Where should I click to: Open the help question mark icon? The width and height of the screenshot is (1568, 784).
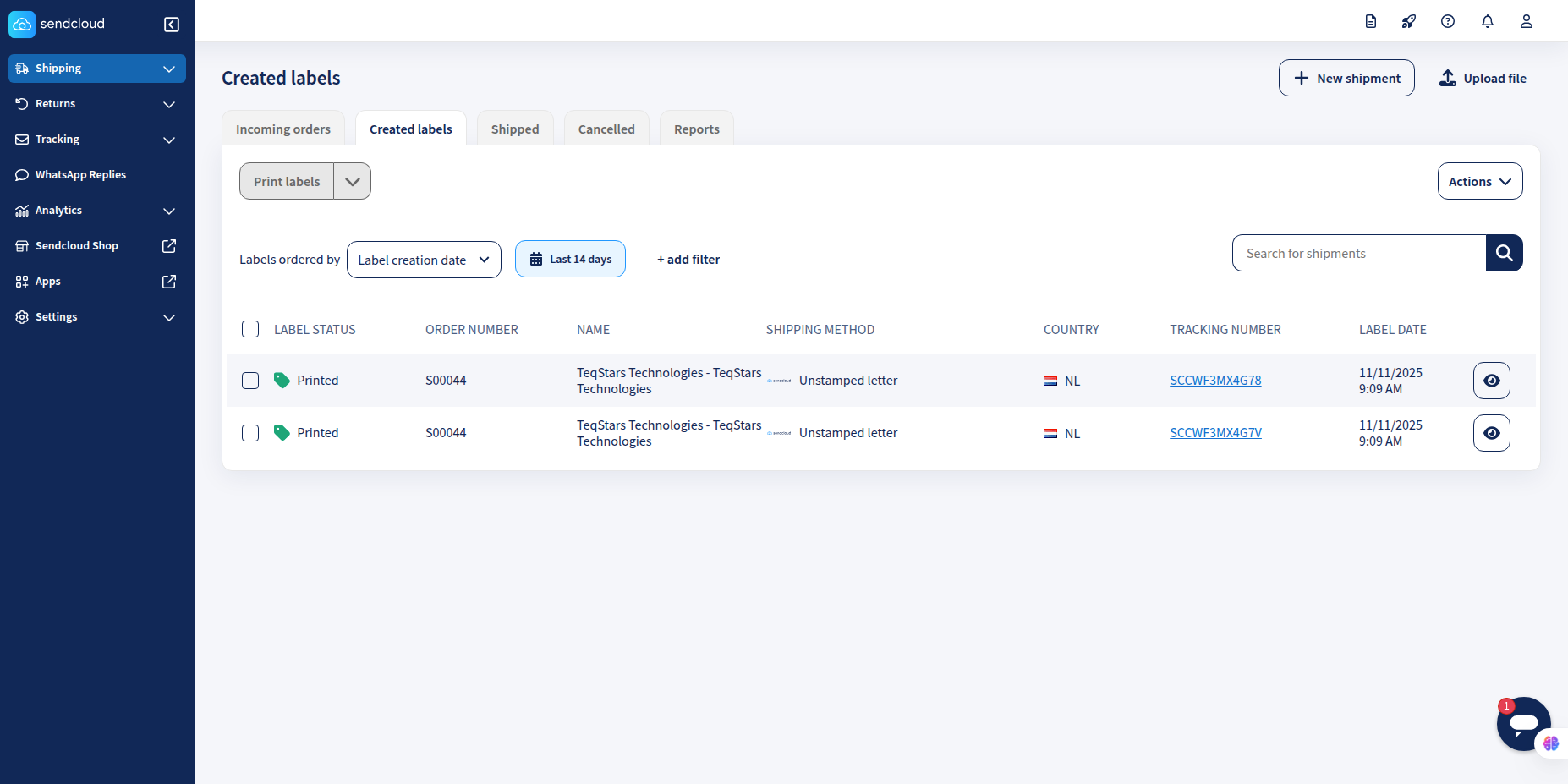pyautogui.click(x=1448, y=21)
